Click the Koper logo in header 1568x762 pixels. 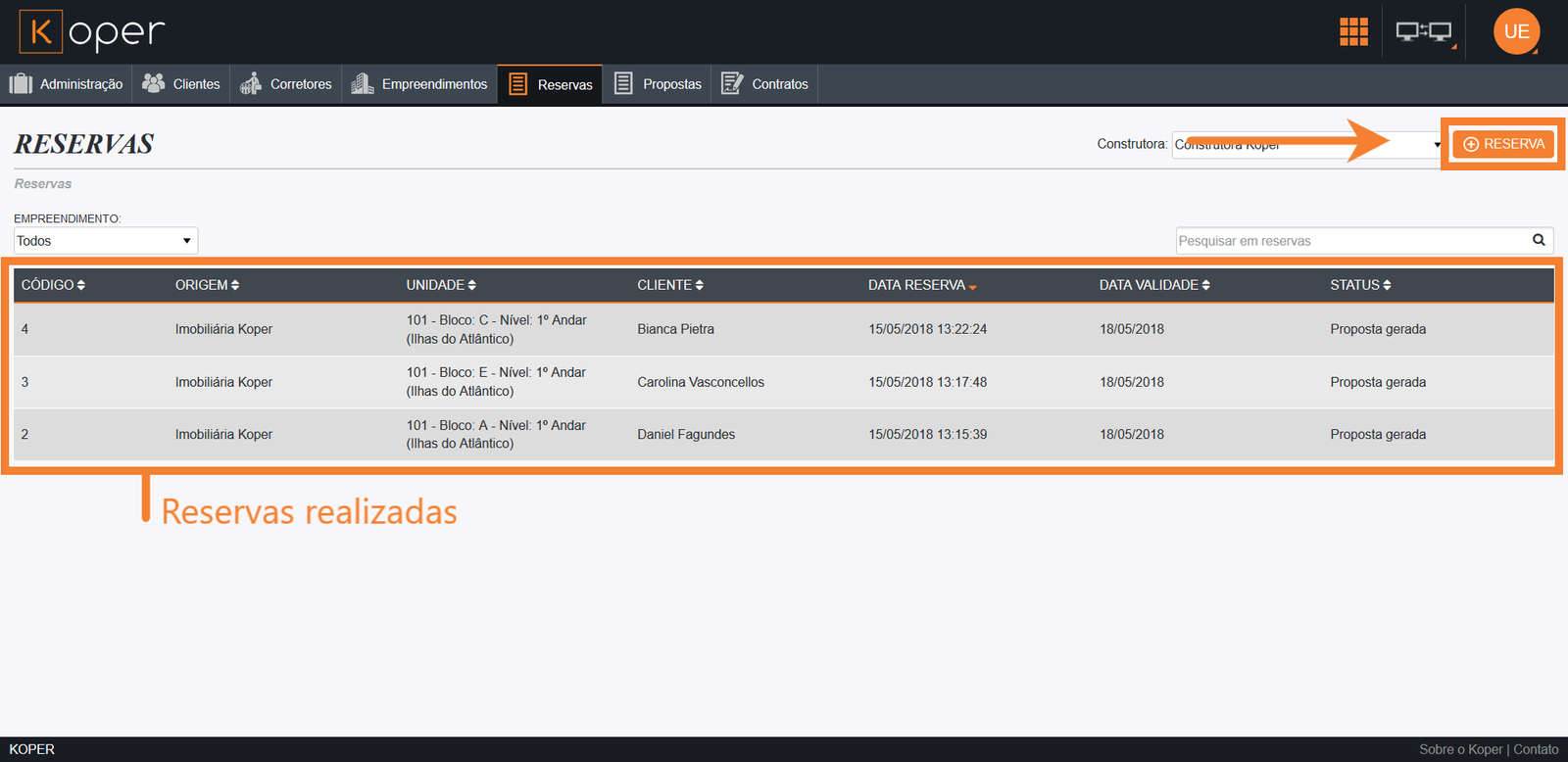pos(92,31)
